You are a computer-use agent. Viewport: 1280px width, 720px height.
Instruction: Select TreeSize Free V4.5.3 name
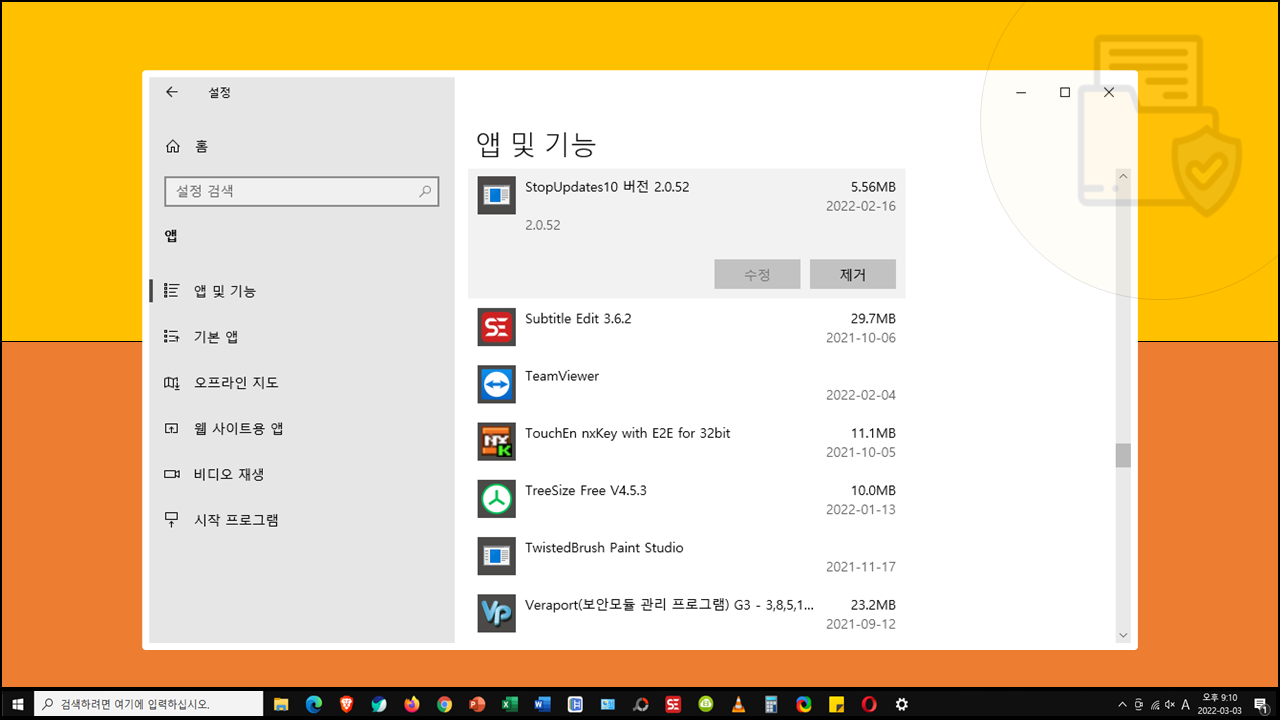(586, 490)
